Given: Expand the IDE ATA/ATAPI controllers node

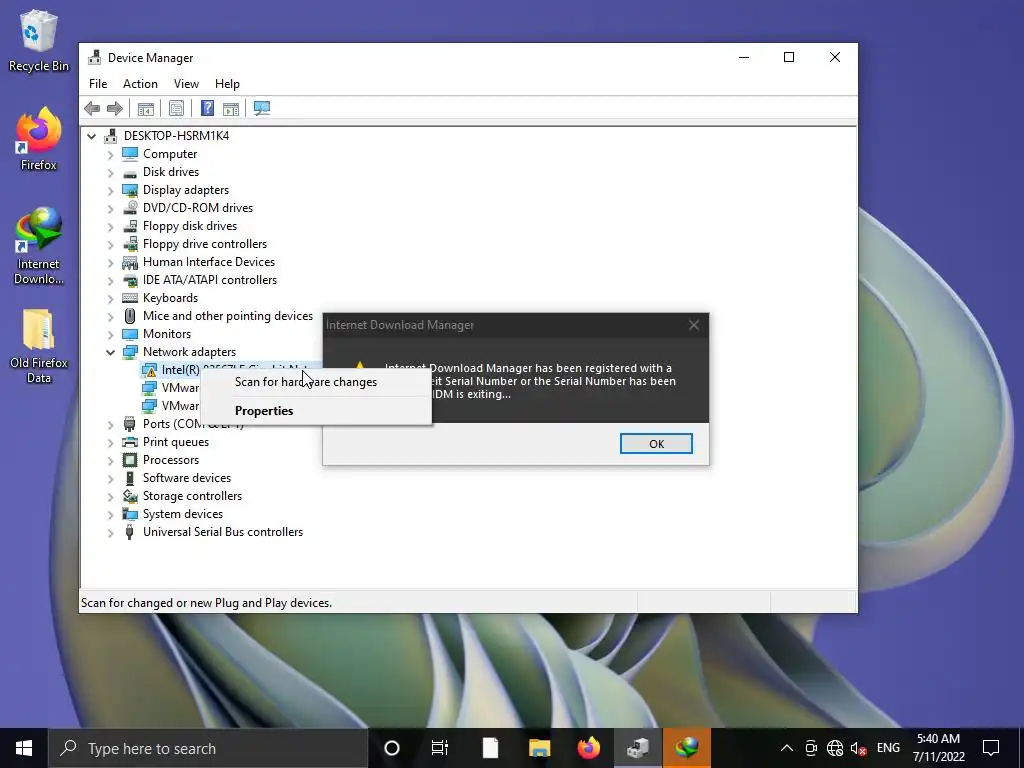Looking at the screenshot, I should (x=110, y=280).
